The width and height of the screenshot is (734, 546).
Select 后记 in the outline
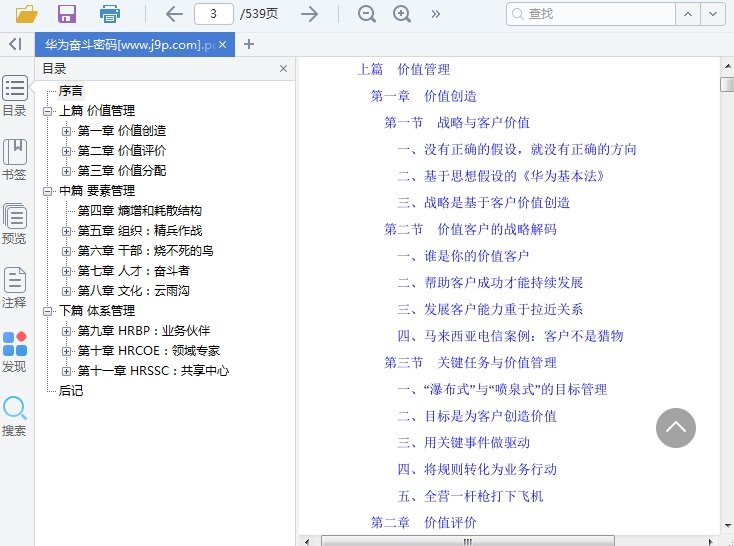click(x=71, y=391)
